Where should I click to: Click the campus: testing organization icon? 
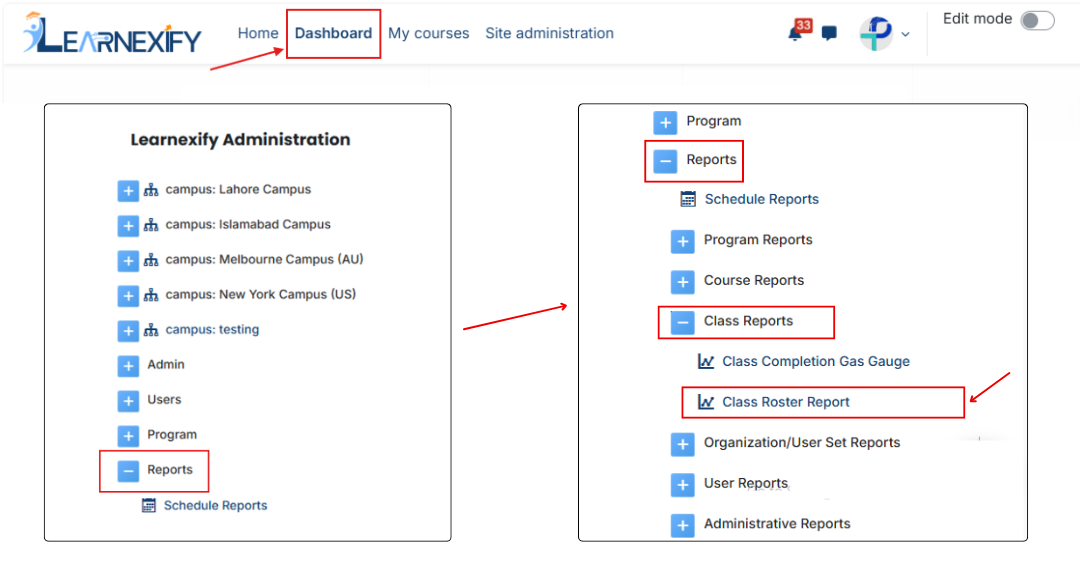151,331
